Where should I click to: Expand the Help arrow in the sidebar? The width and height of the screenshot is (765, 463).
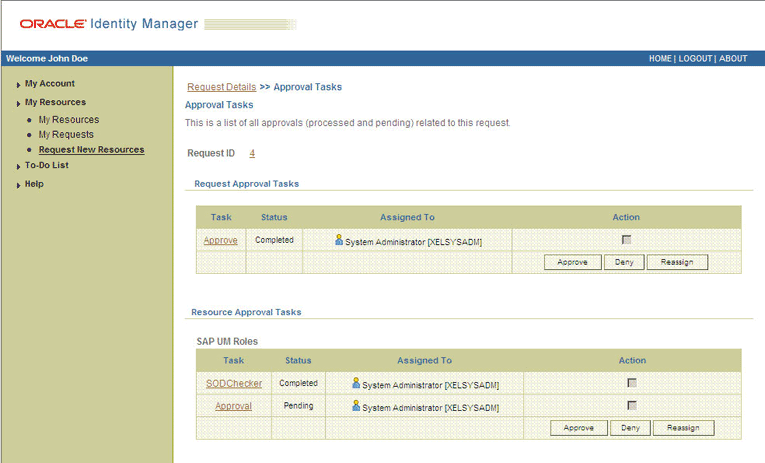click(18, 185)
